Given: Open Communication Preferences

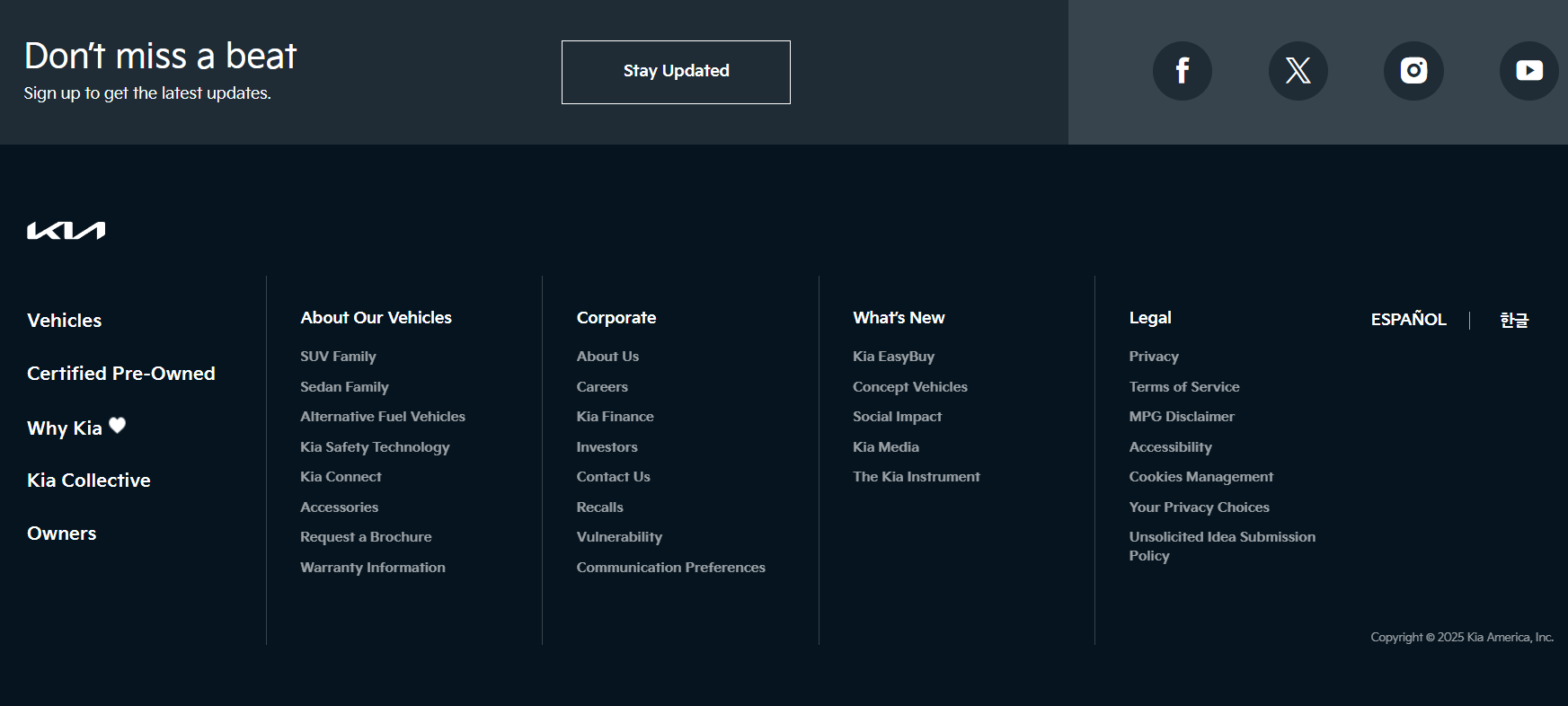Looking at the screenshot, I should (671, 568).
